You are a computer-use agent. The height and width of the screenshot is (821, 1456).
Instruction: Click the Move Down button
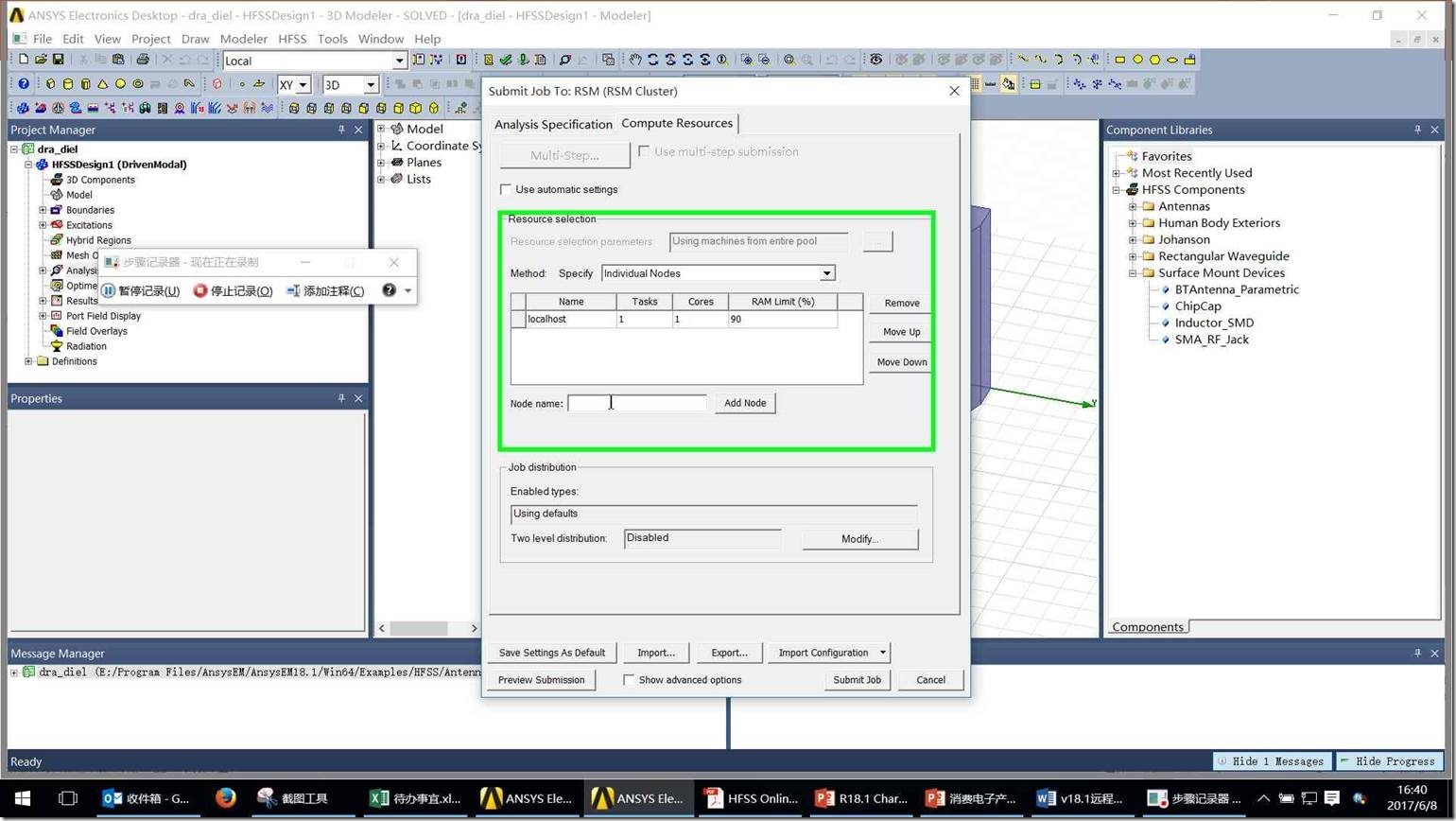(901, 362)
